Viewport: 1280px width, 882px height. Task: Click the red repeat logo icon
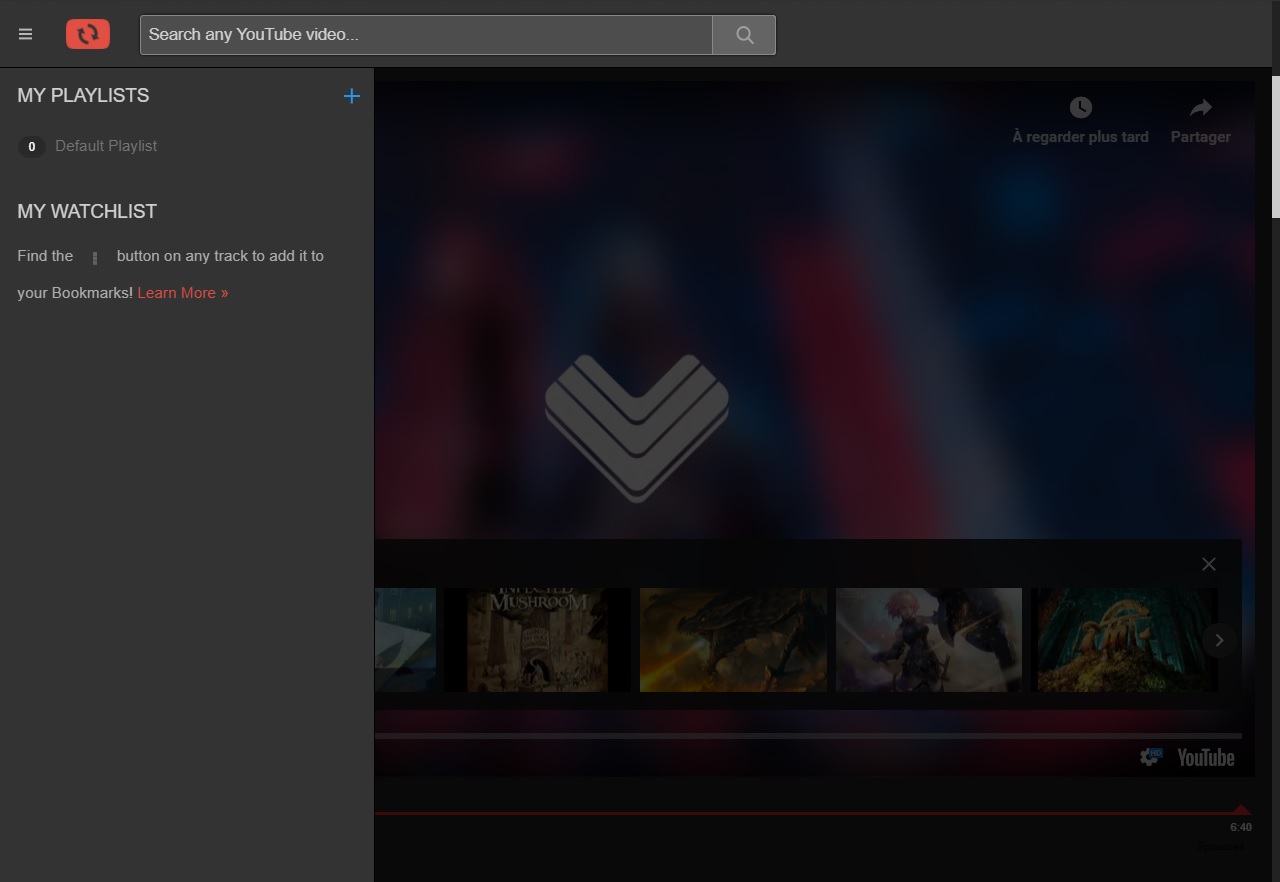point(88,34)
